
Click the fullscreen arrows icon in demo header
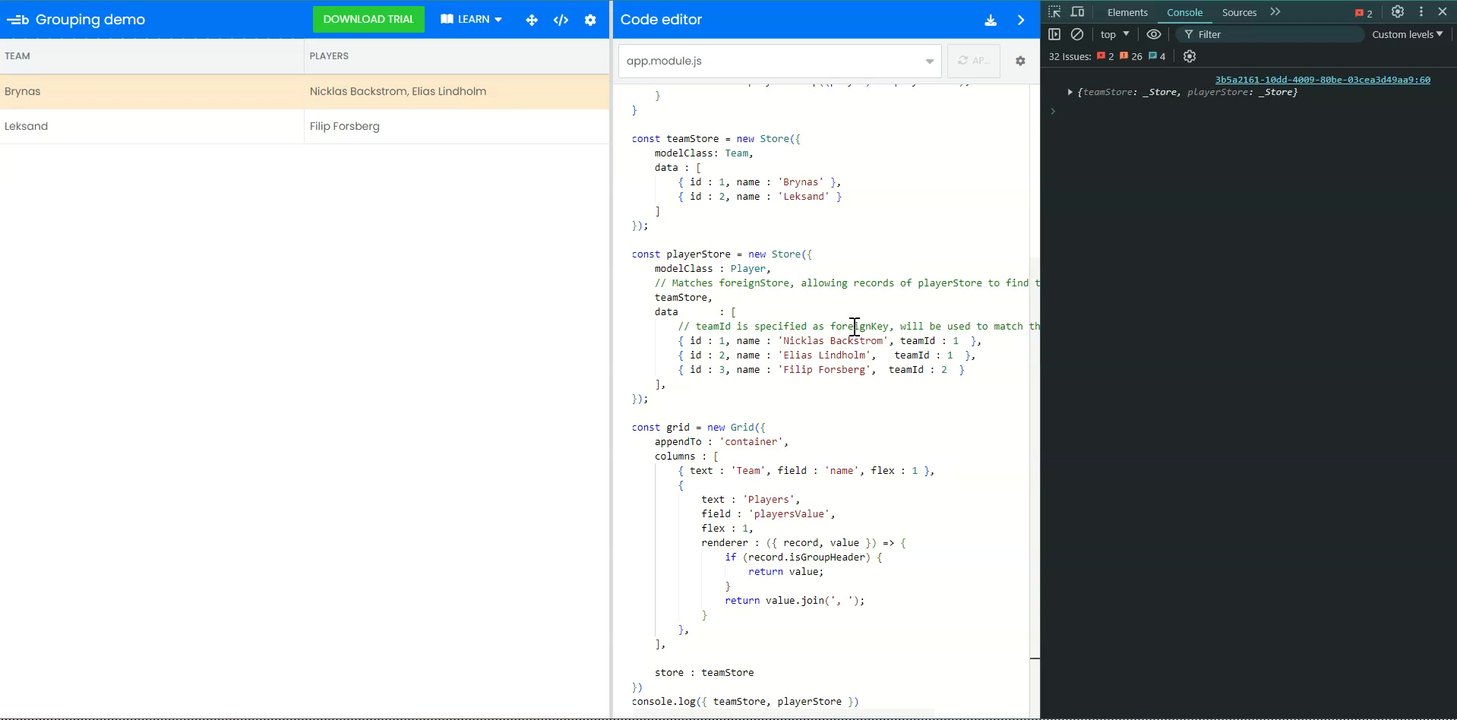532,20
